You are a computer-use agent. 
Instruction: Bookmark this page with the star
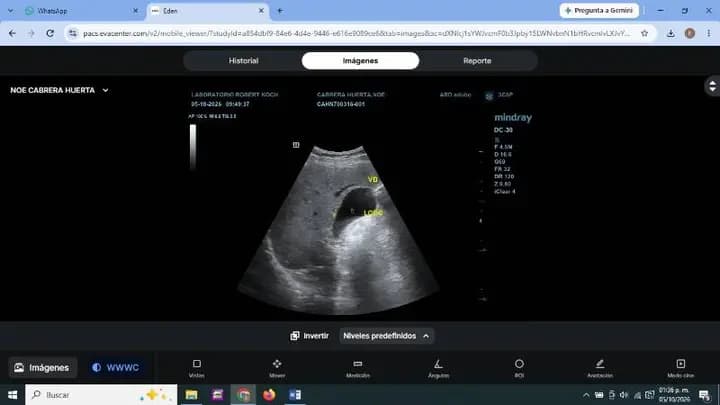click(645, 33)
